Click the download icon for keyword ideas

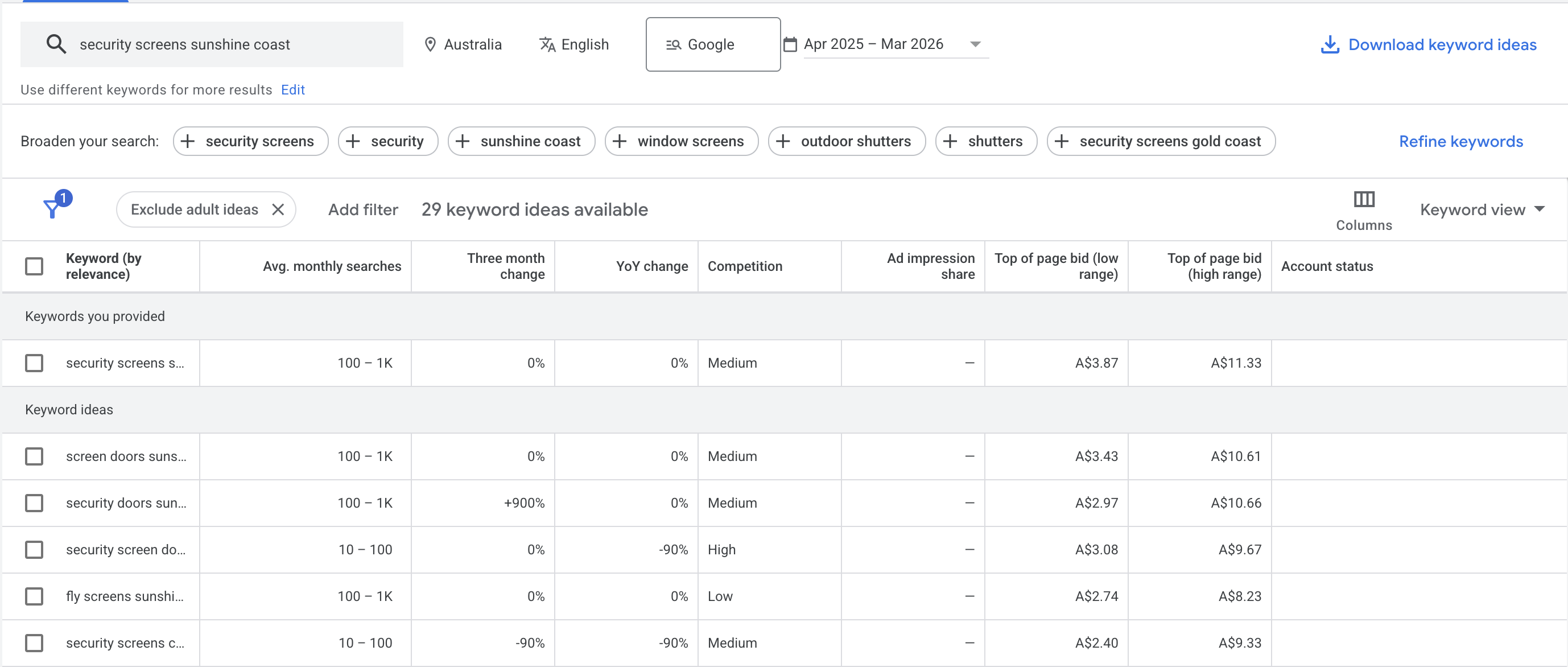1330,44
